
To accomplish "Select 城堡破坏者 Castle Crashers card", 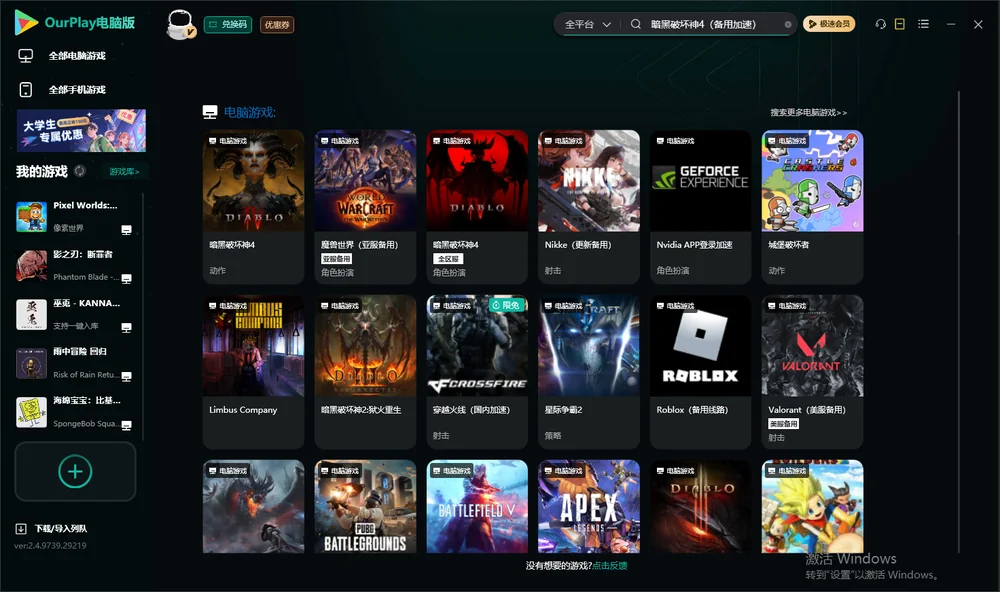I will [x=812, y=207].
